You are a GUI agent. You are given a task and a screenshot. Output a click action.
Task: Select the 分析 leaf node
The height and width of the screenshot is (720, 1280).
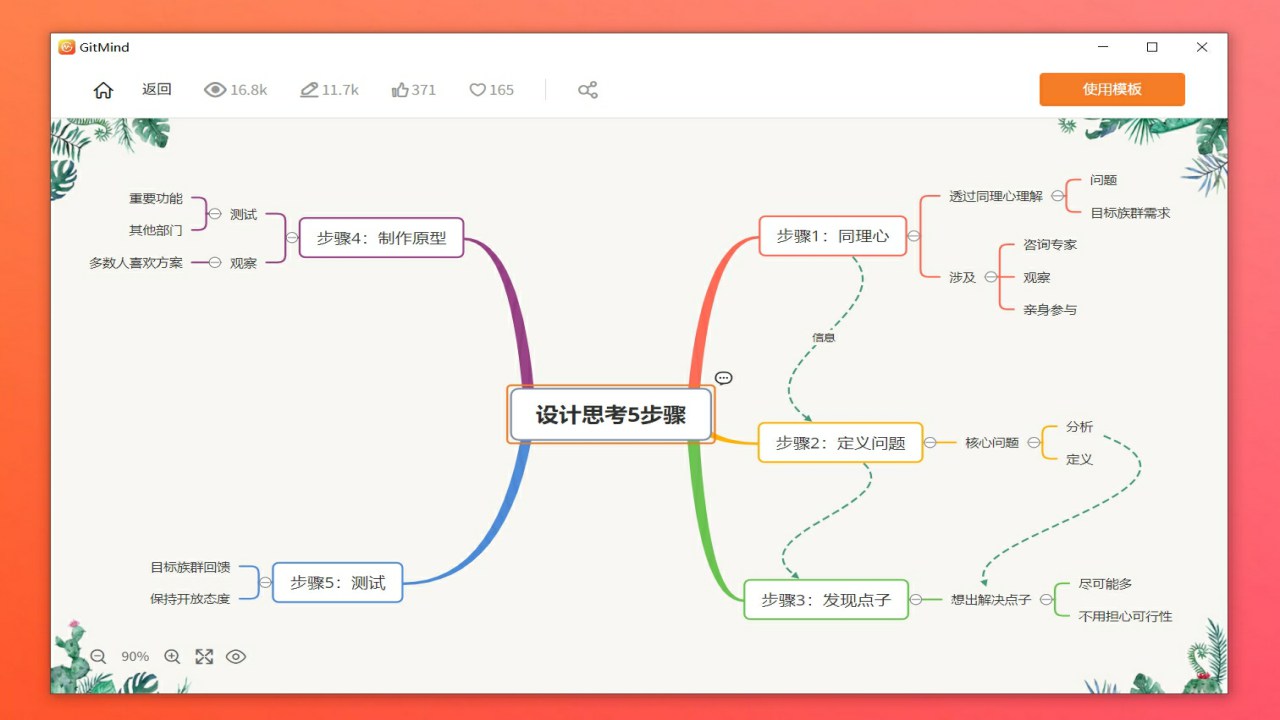(x=1080, y=426)
